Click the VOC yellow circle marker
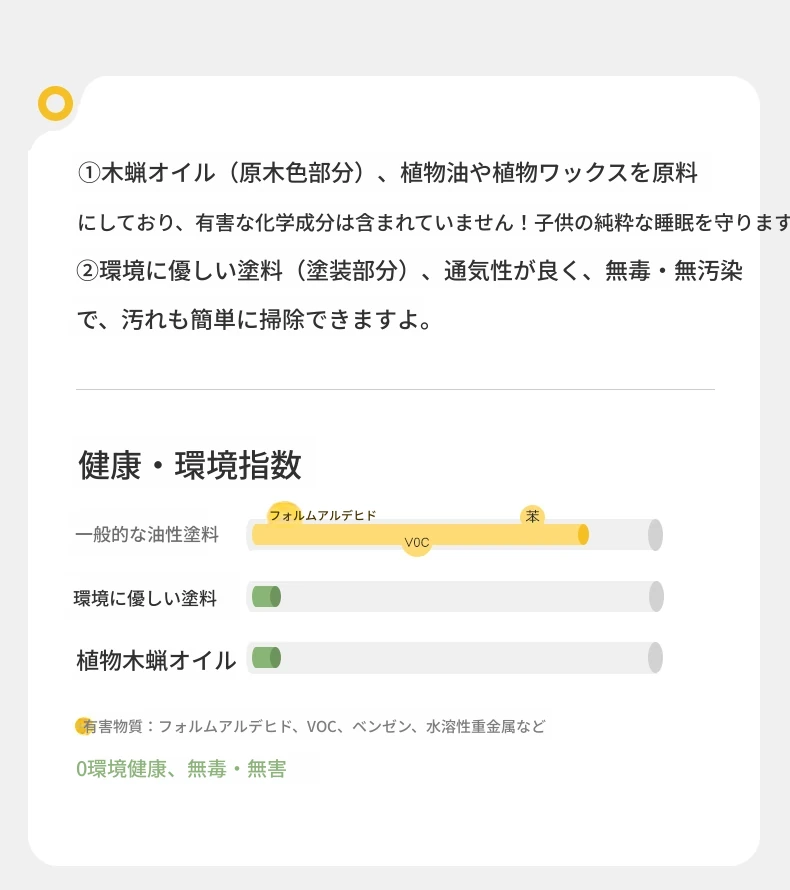Viewport: 790px width, 890px height. 417,543
